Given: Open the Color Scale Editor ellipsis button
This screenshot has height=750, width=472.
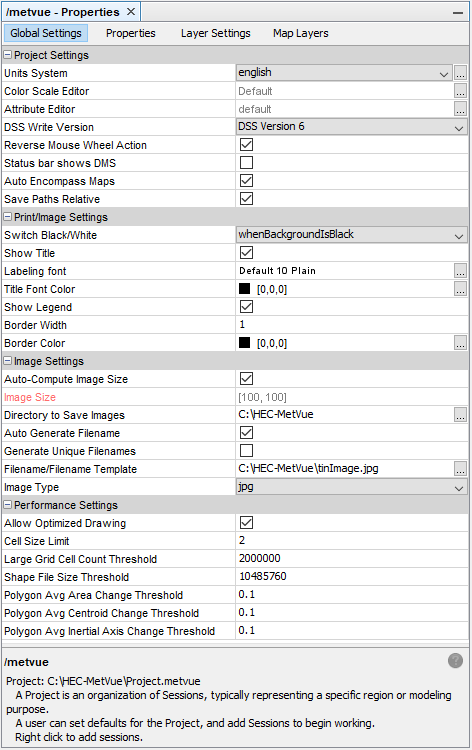Looking at the screenshot, I should [x=460, y=91].
